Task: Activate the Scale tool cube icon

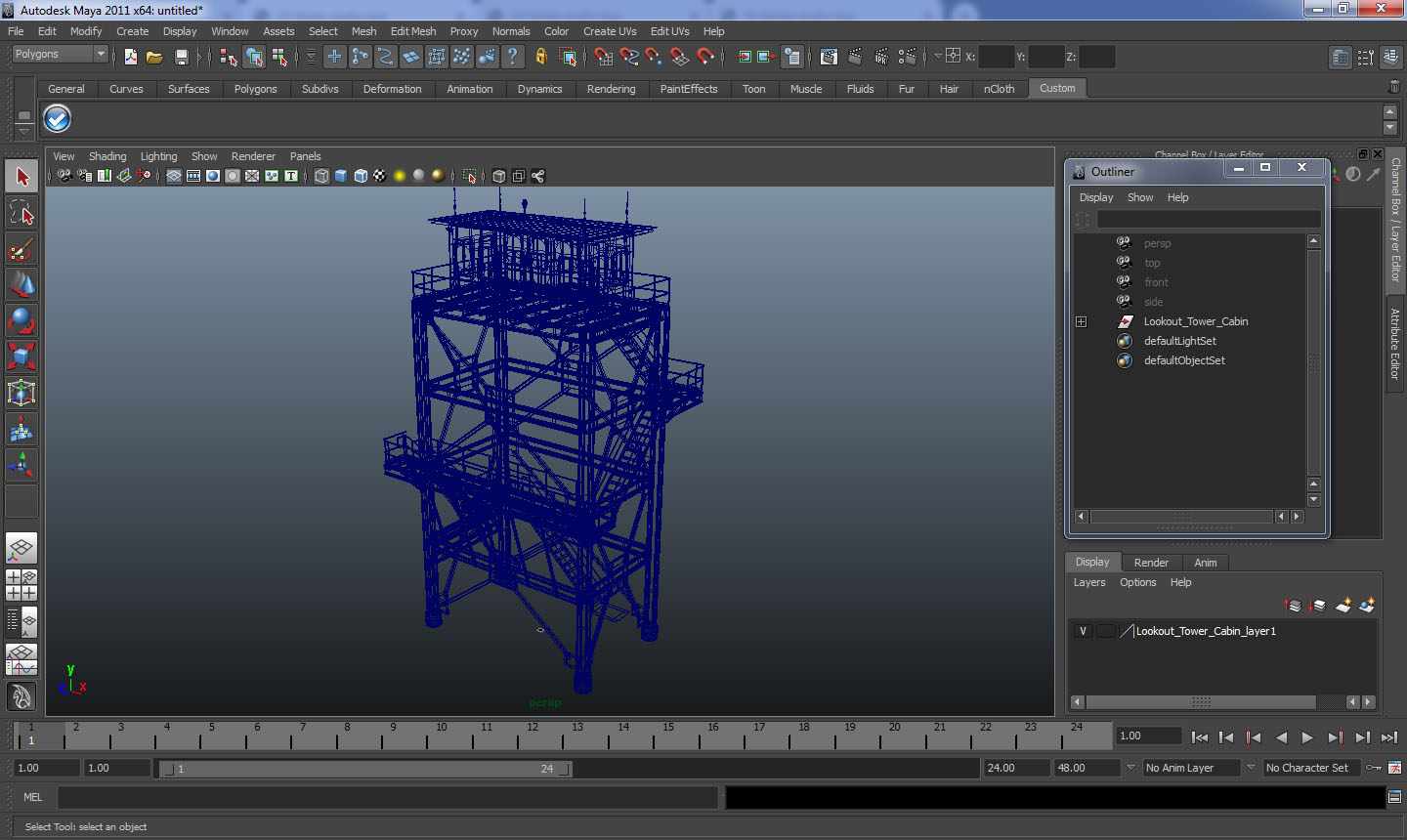Action: [x=21, y=357]
